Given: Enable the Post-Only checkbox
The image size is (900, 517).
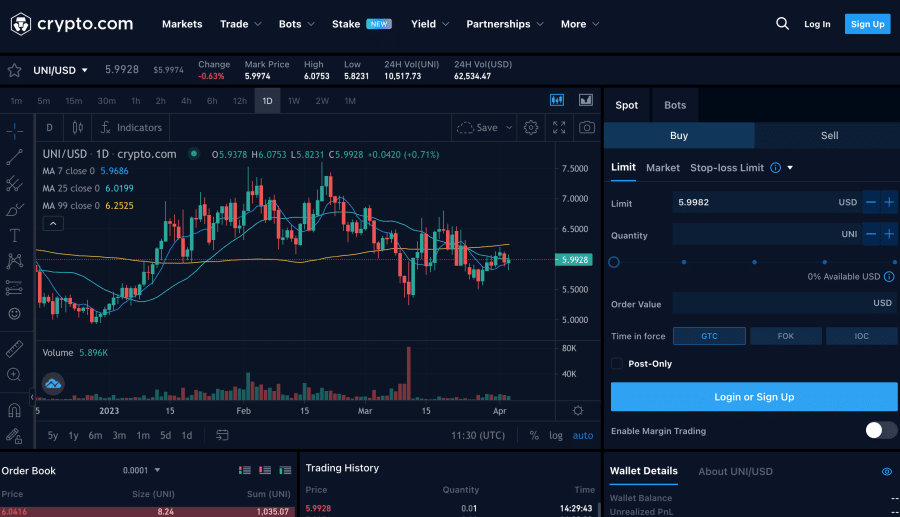Looking at the screenshot, I should [x=616, y=363].
